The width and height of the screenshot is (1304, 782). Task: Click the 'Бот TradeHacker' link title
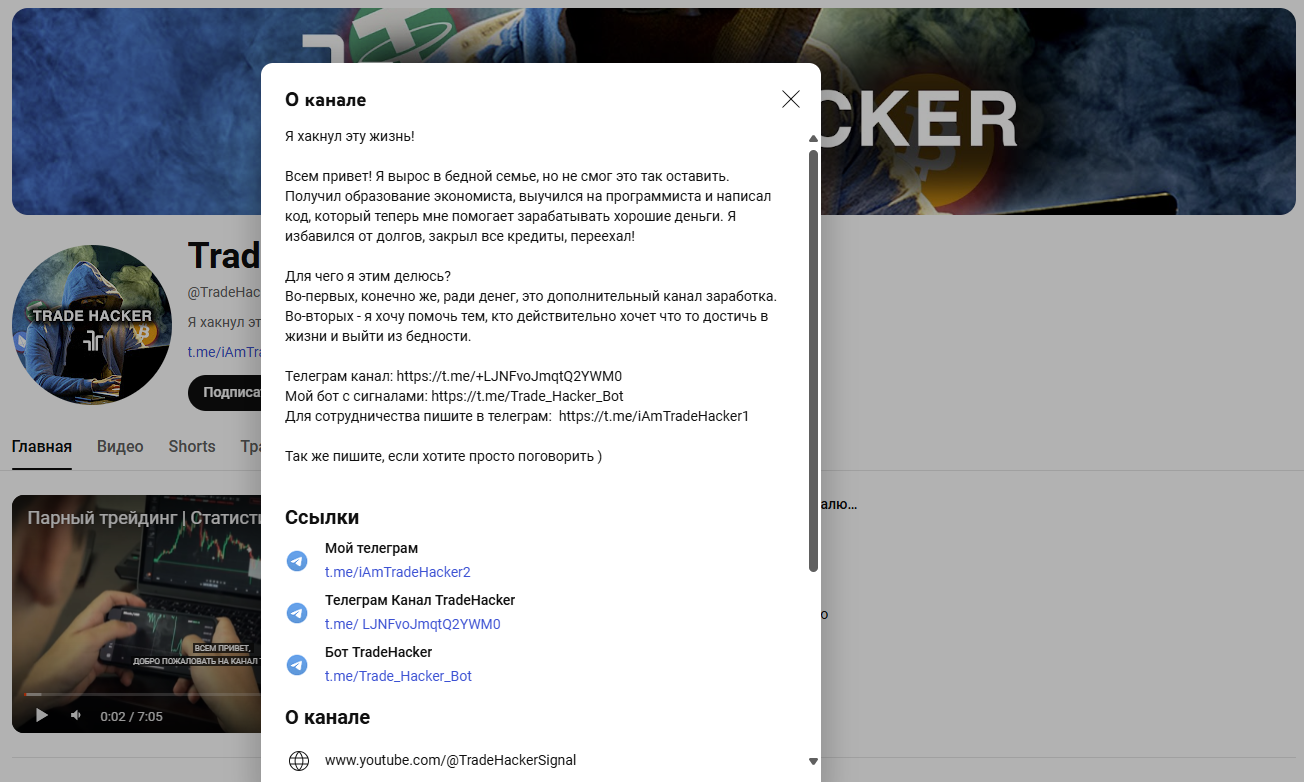[378, 652]
